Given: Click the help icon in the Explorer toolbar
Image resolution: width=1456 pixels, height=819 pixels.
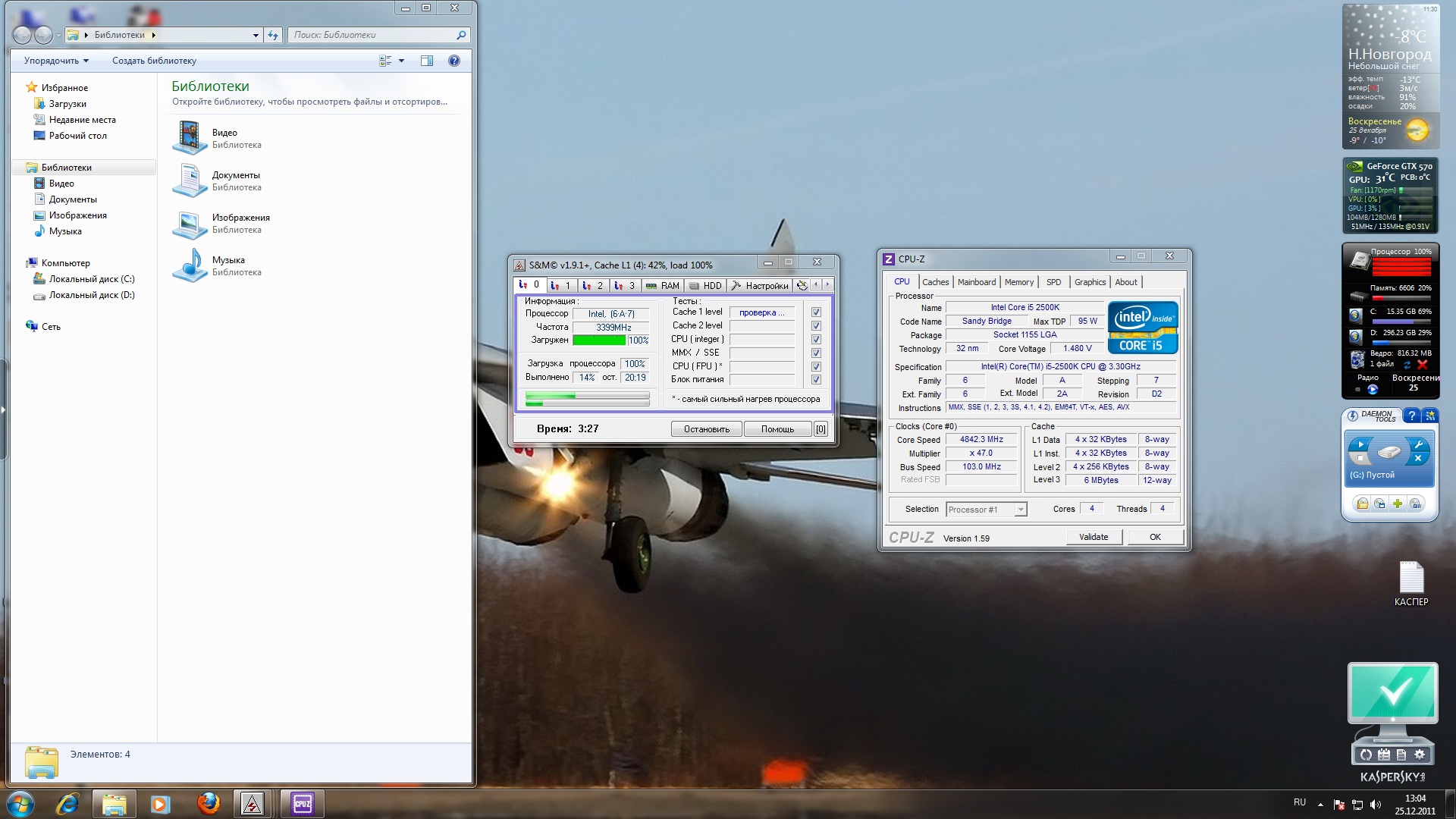Looking at the screenshot, I should click(x=454, y=61).
